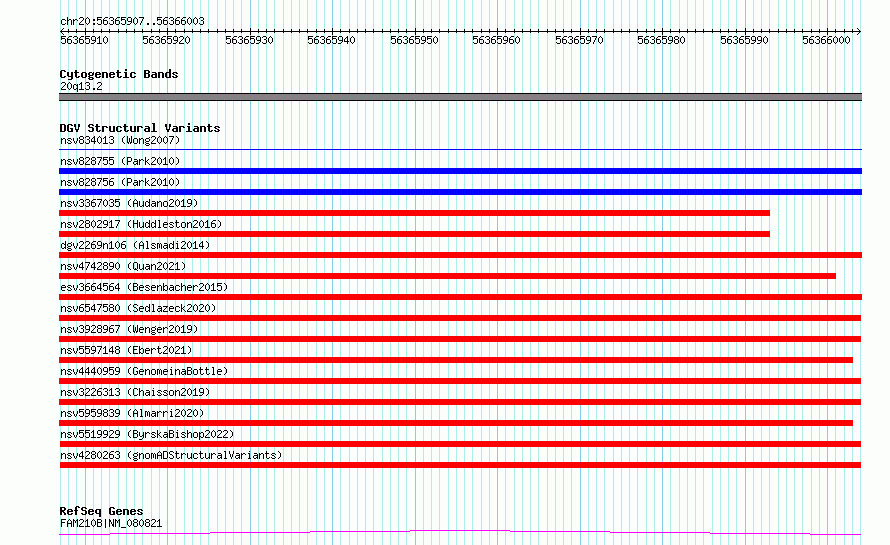Select the red esv3664564 variant bar
Screen dimensions: 890x545
point(460,297)
